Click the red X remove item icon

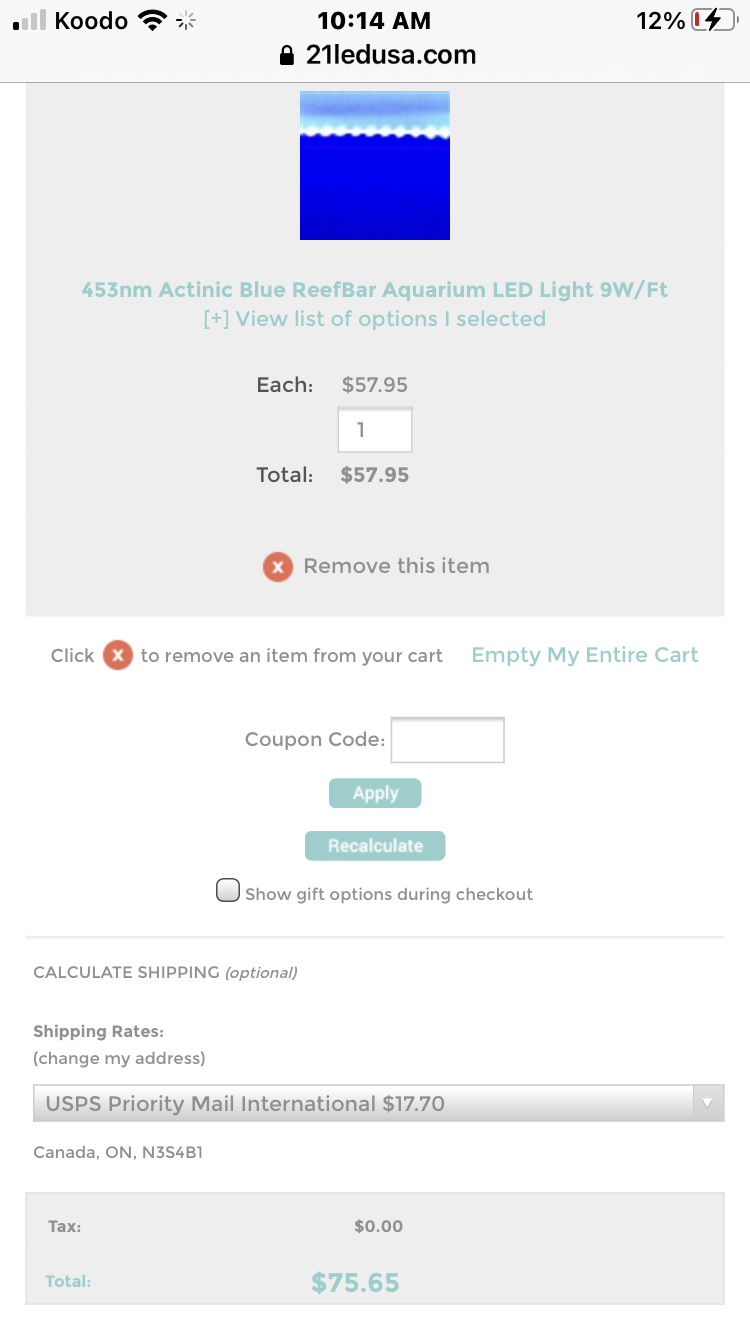(x=278, y=567)
